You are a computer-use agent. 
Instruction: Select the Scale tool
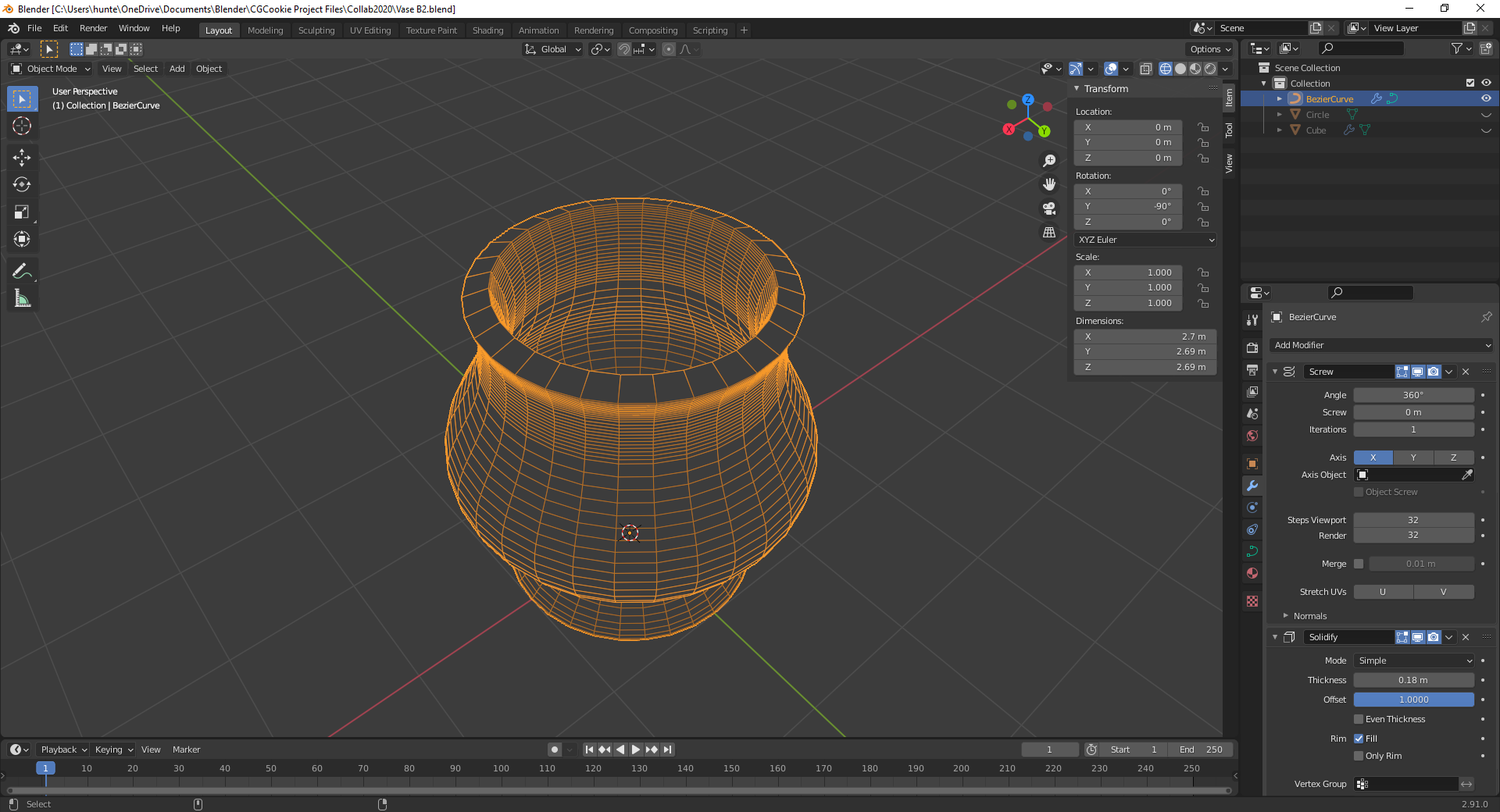click(22, 212)
